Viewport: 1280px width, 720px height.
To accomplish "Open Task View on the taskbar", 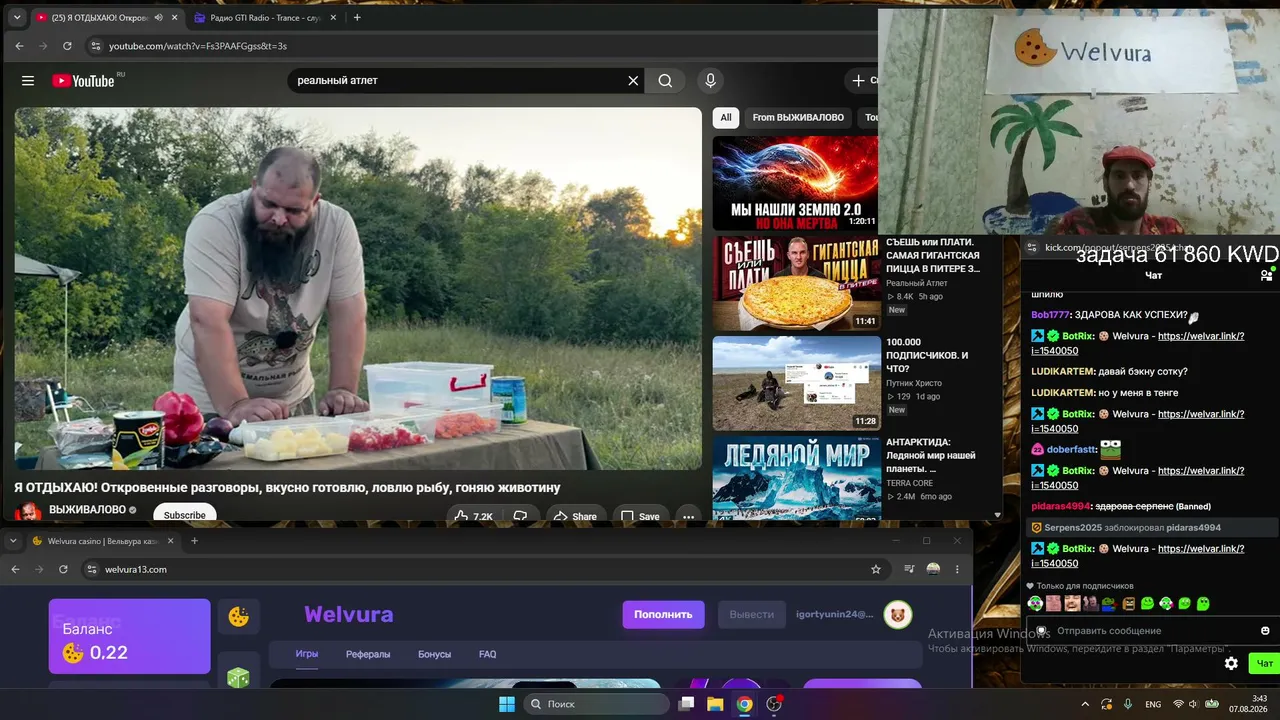I will click(x=686, y=704).
